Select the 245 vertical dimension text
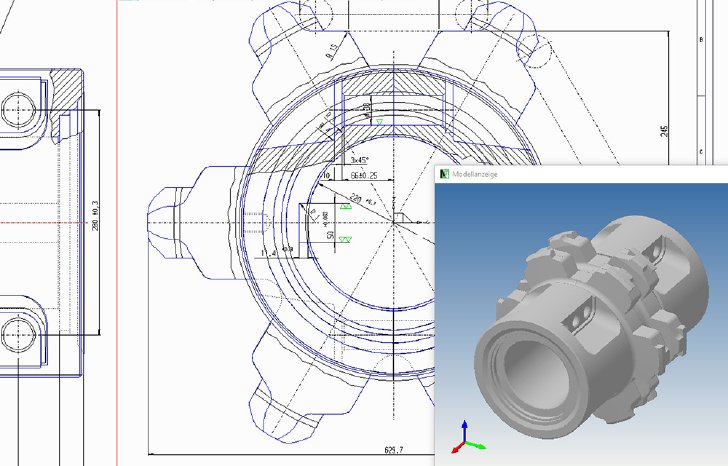 pos(664,130)
